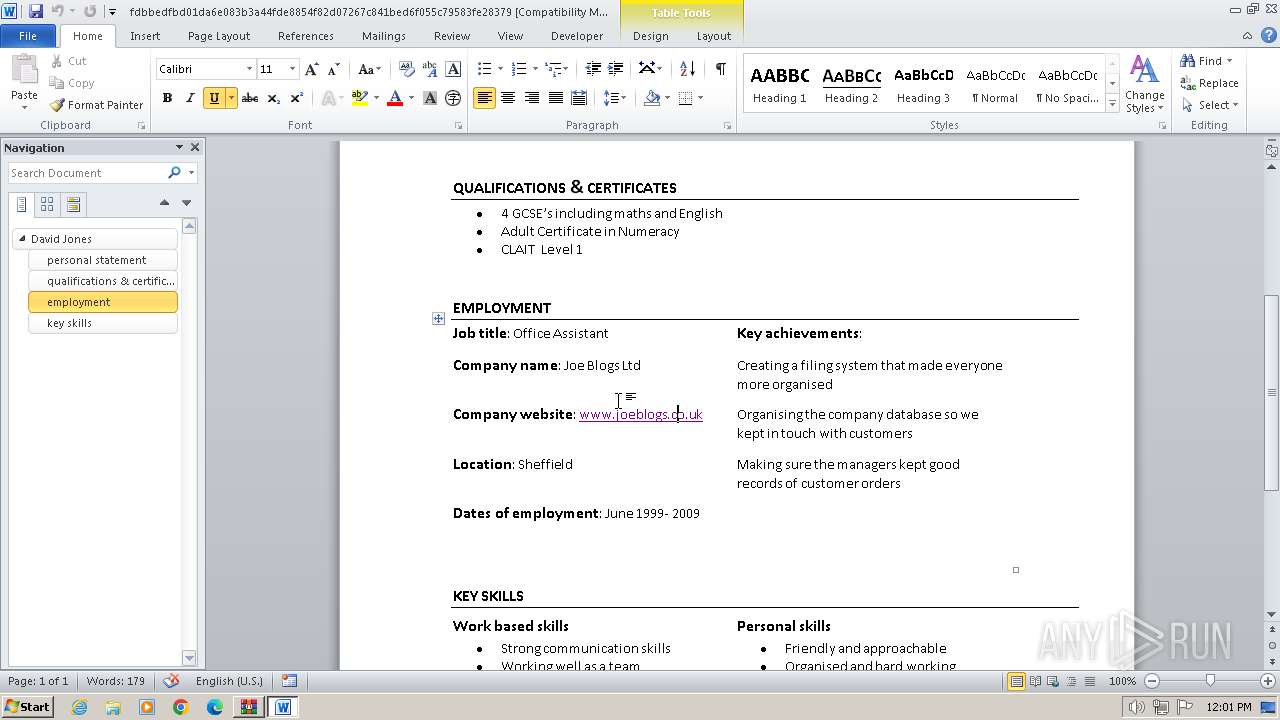
Task: Click Justify alignment icon
Action: [x=555, y=98]
